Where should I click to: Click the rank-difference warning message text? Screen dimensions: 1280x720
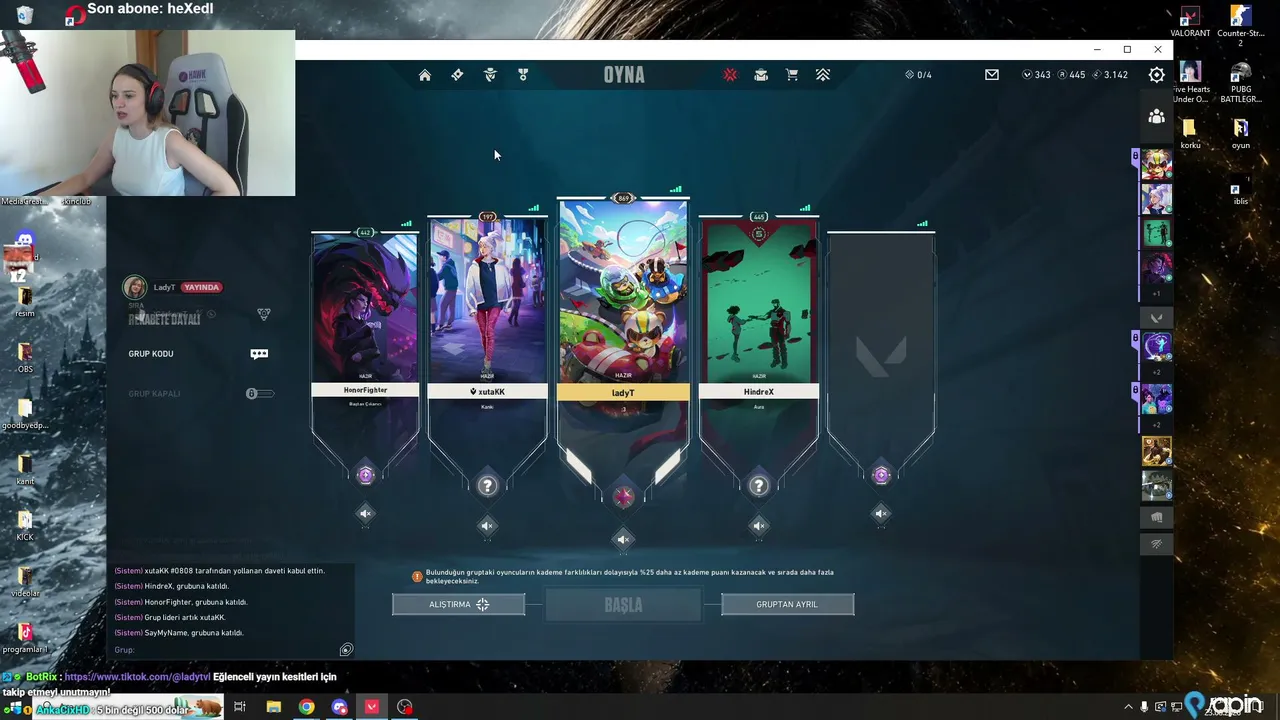click(x=630, y=577)
